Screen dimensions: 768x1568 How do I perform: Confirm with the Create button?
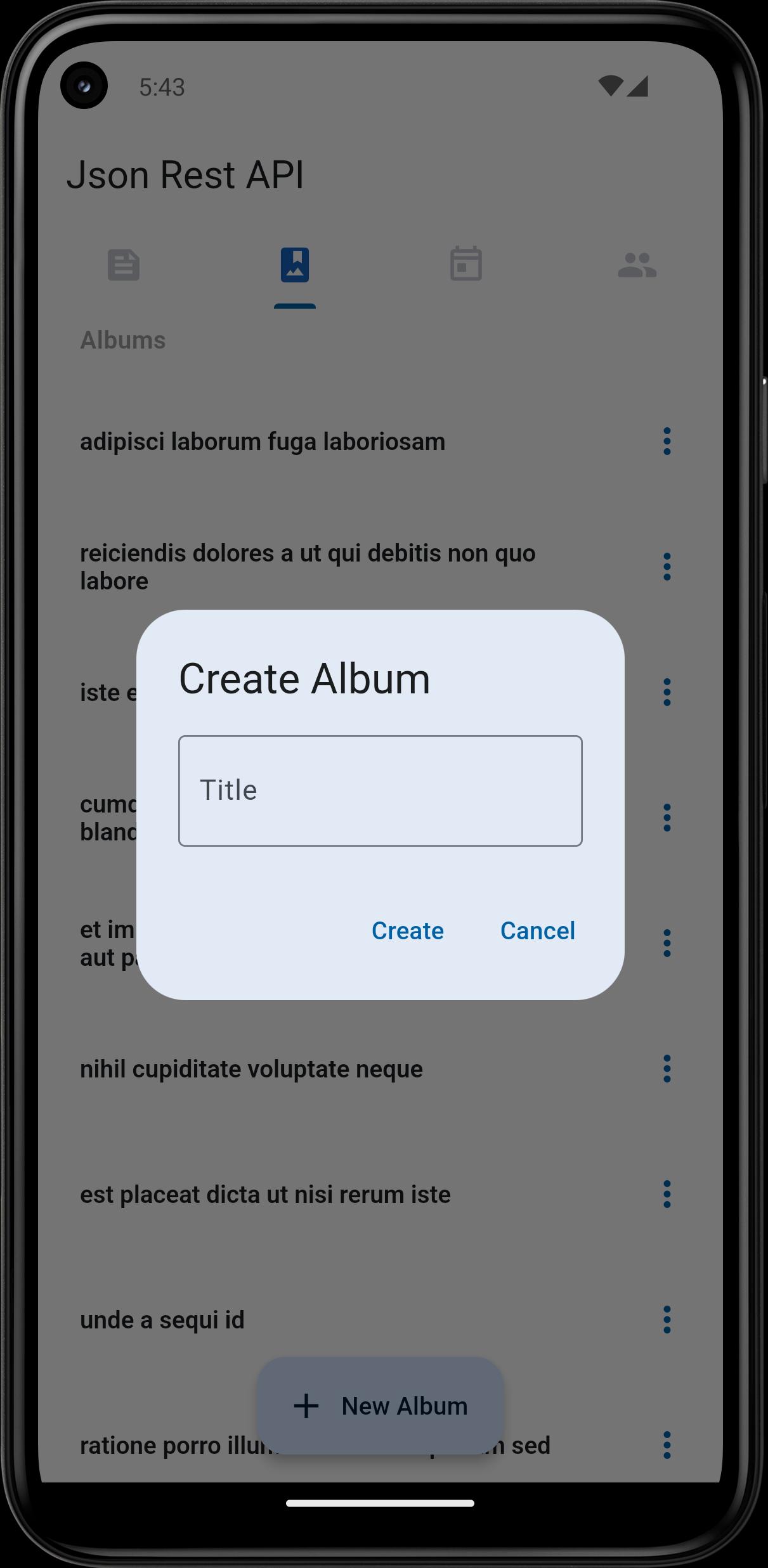tap(408, 930)
